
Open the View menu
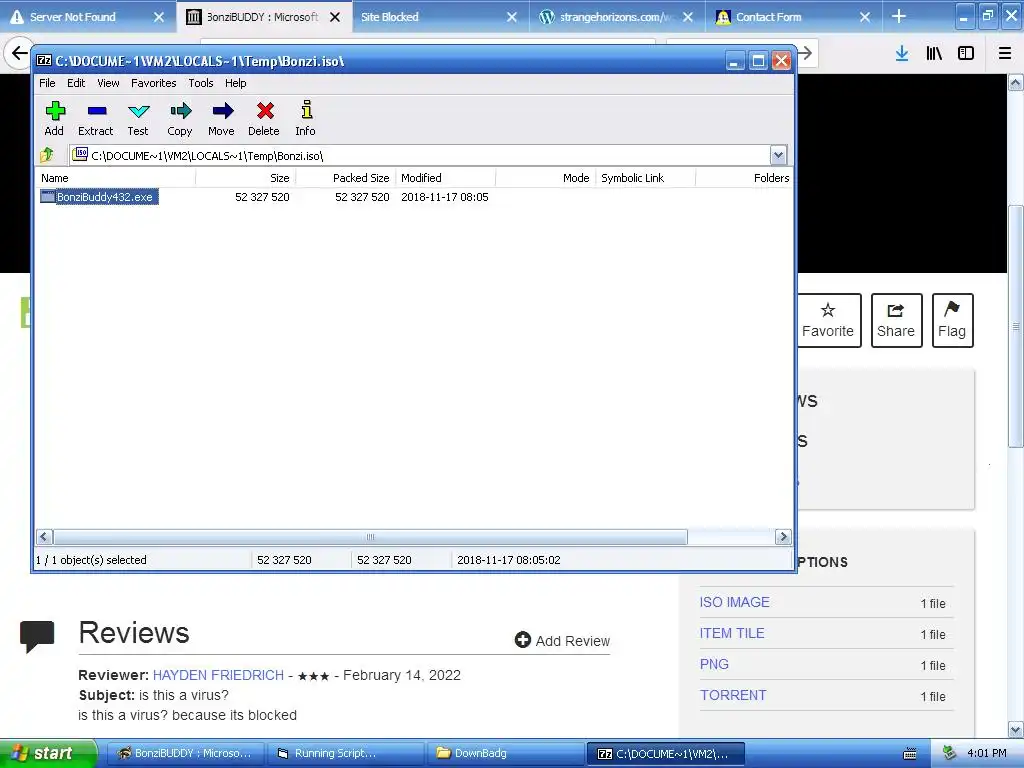pyautogui.click(x=108, y=83)
